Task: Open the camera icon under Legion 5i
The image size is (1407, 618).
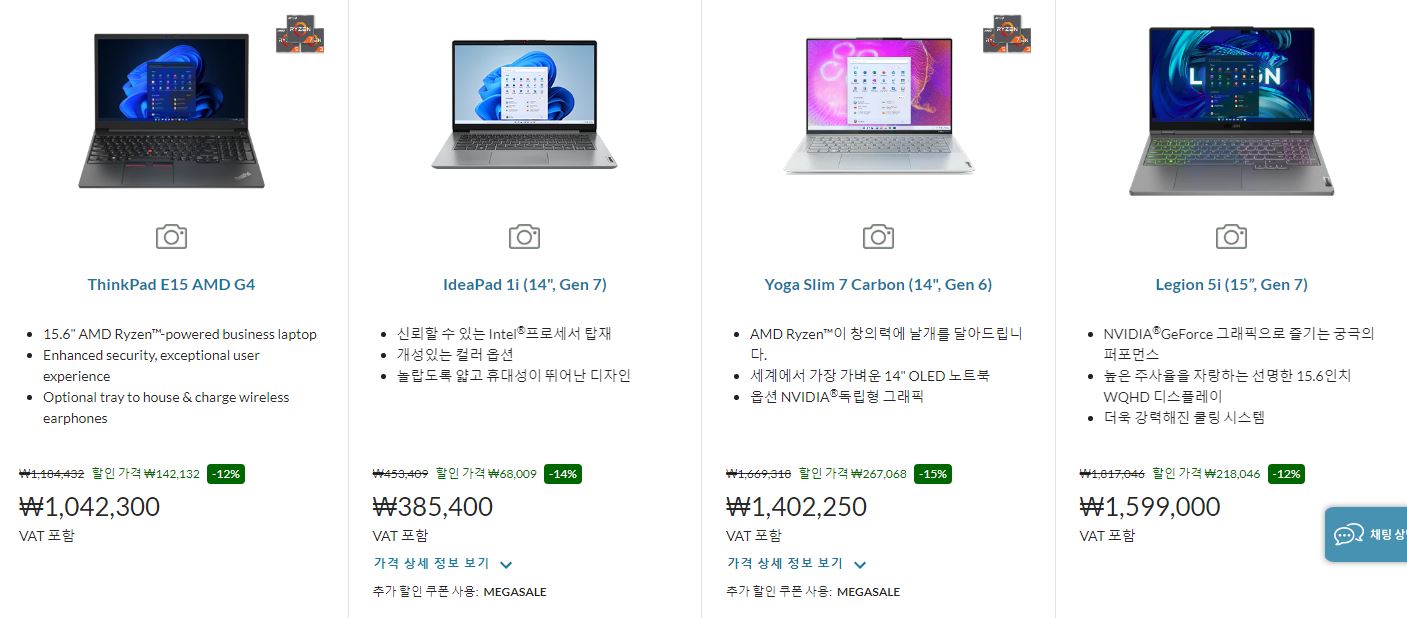Action: coord(1231,237)
